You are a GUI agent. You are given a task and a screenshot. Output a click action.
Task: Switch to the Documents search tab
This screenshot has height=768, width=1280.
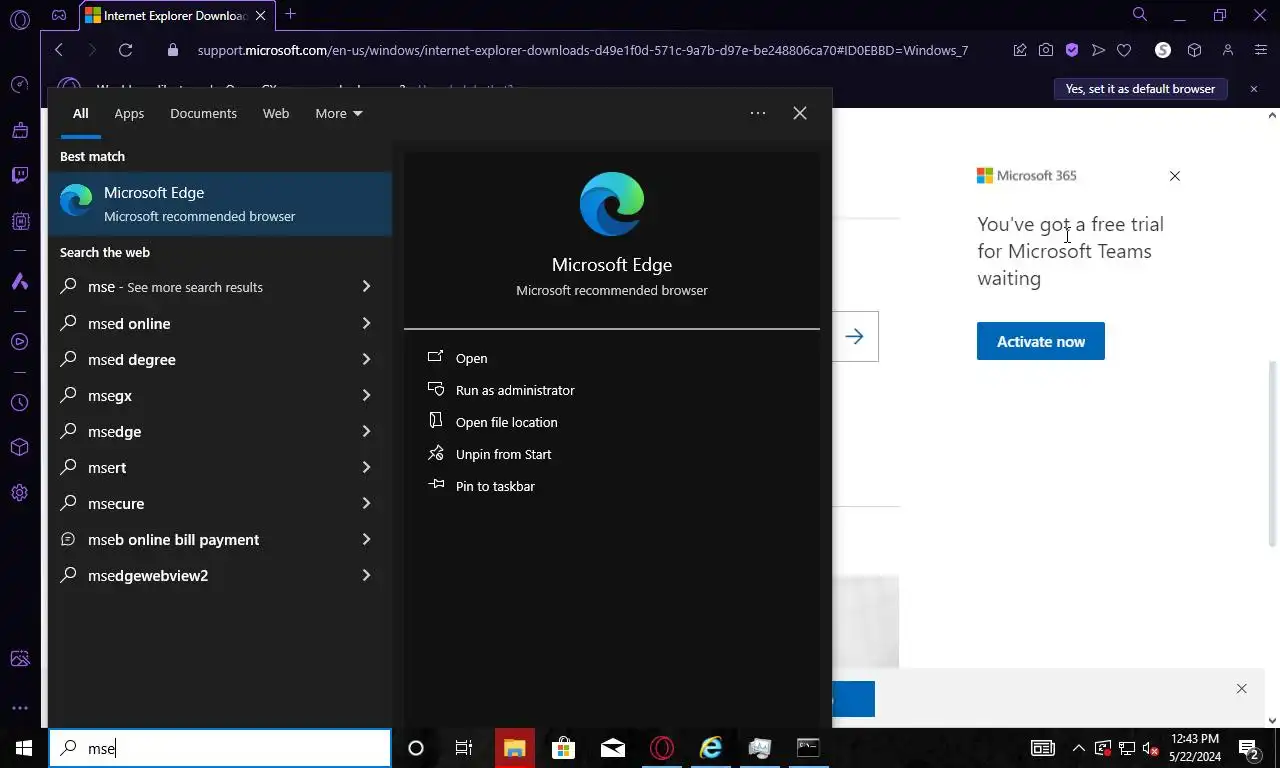pyautogui.click(x=203, y=113)
